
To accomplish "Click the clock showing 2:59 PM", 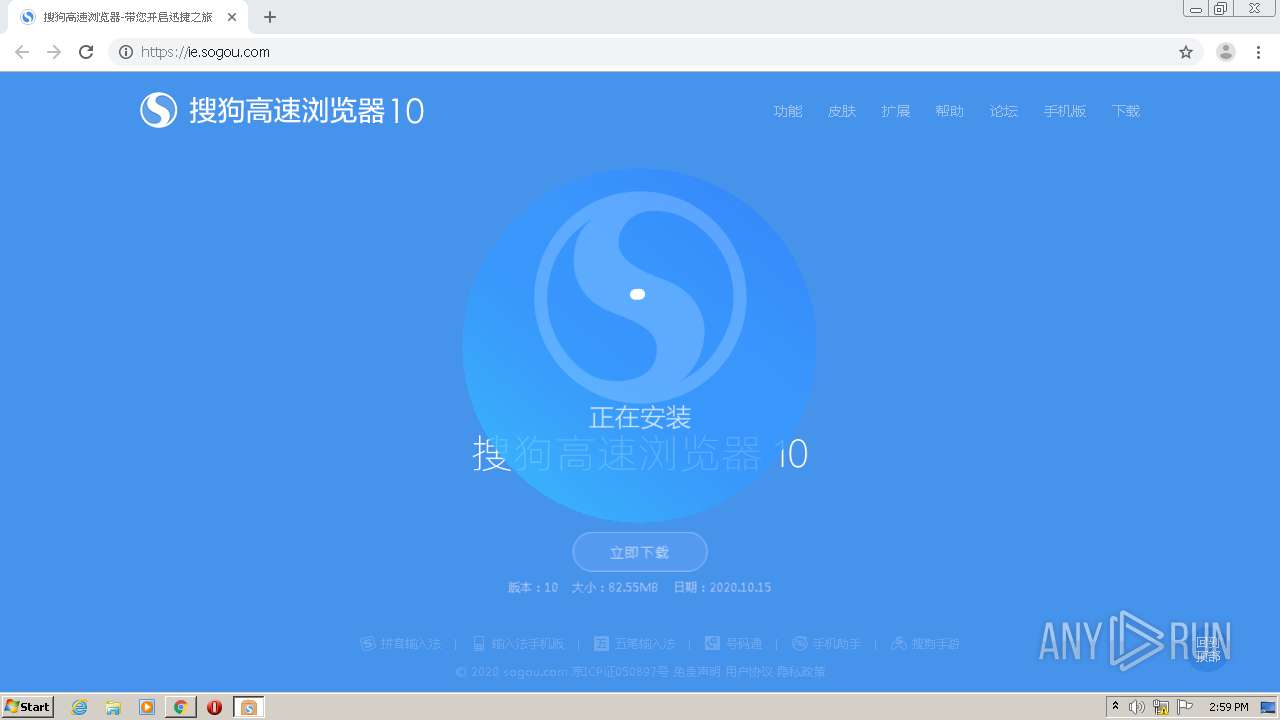I will [1228, 707].
